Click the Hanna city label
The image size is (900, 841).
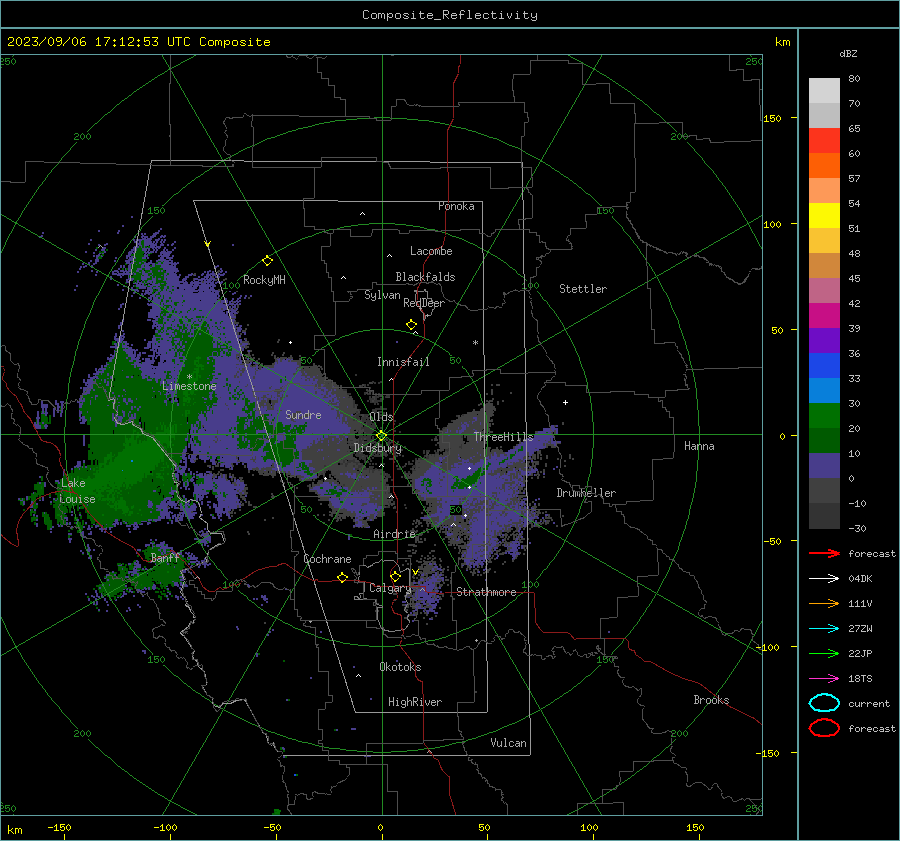point(699,446)
